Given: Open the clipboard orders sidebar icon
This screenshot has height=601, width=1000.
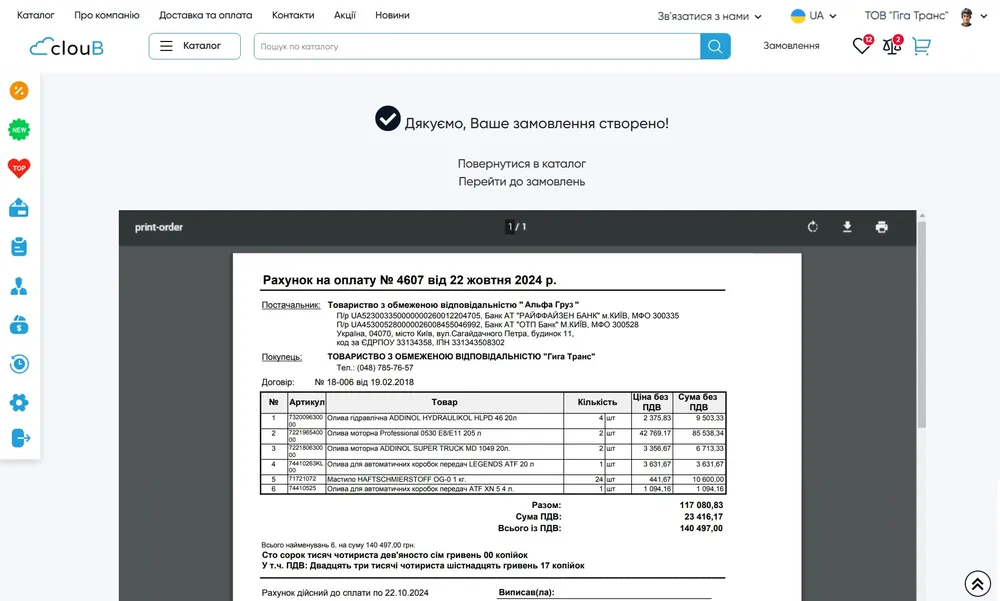Looking at the screenshot, I should click(19, 247).
